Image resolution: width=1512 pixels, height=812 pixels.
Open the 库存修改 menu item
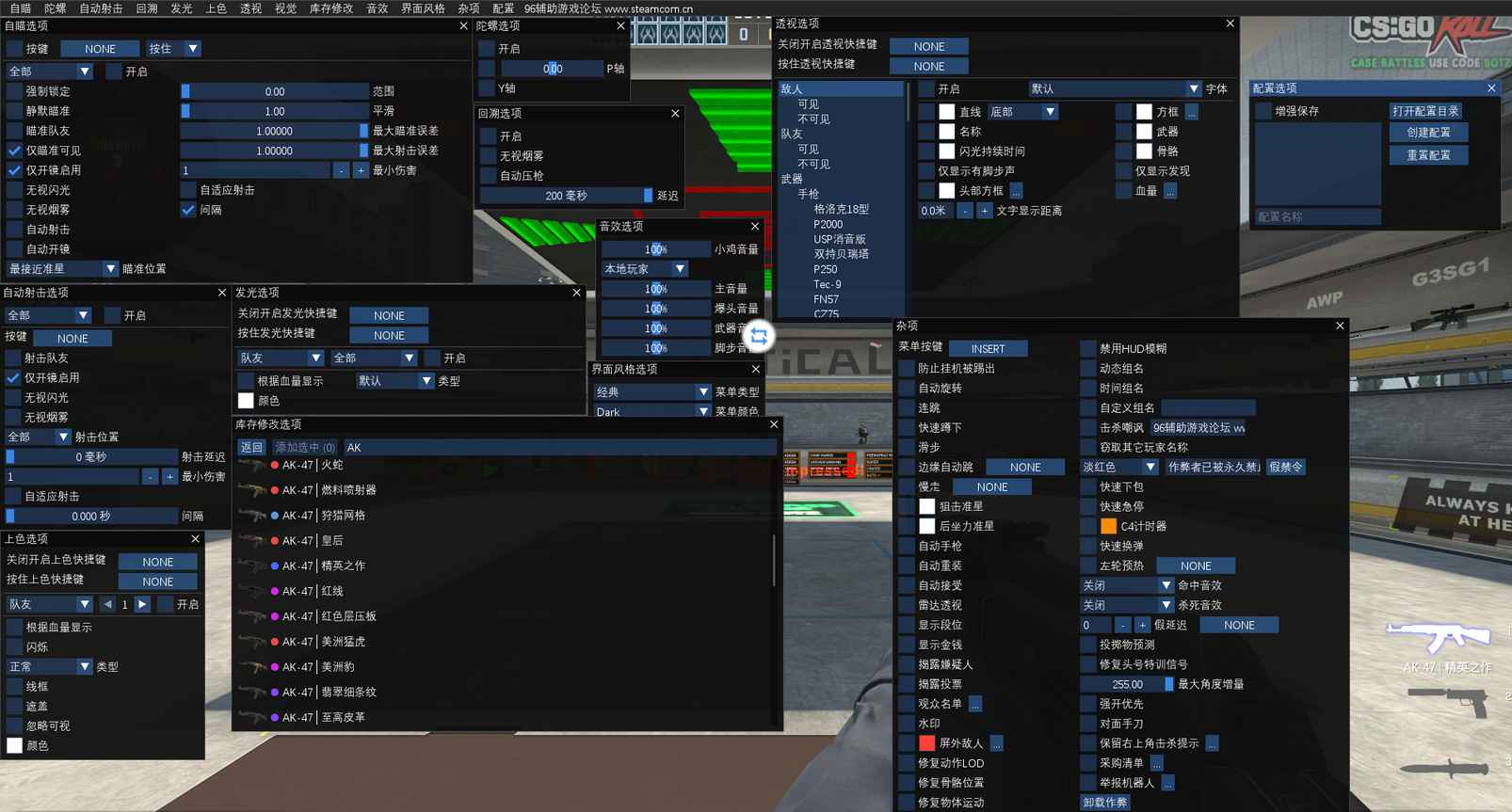[x=330, y=8]
